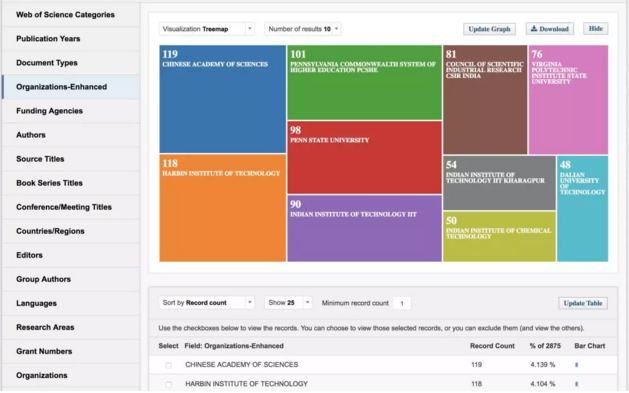Hide the treemap with the Hide button
The height and width of the screenshot is (393, 629).
[596, 29]
